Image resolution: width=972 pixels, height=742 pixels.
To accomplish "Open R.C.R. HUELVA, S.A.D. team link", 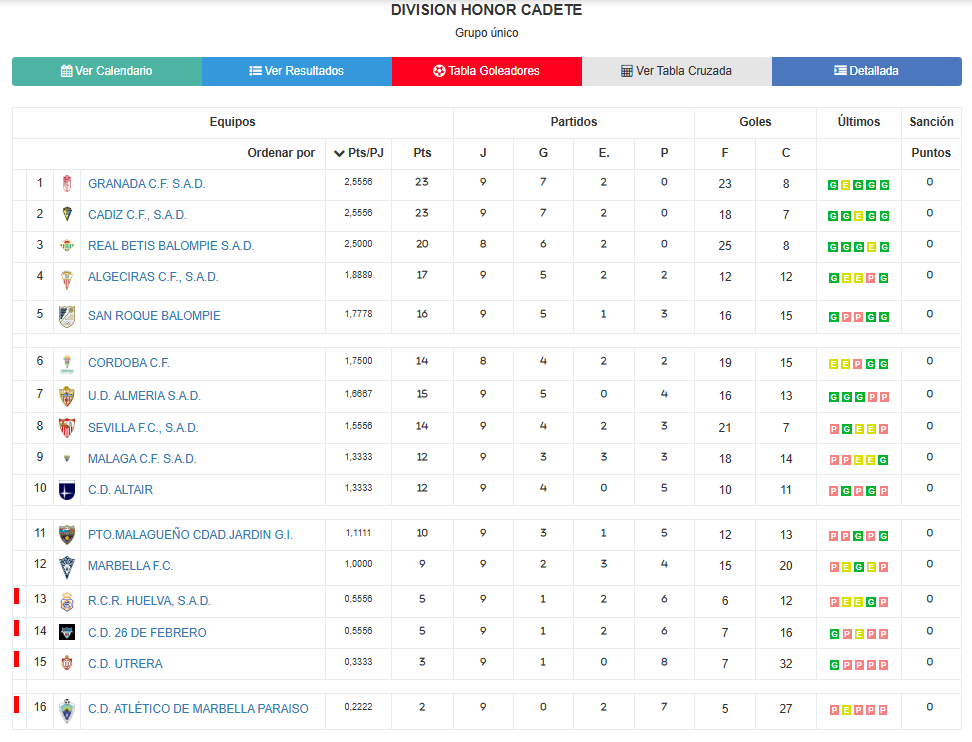I will pos(149,601).
